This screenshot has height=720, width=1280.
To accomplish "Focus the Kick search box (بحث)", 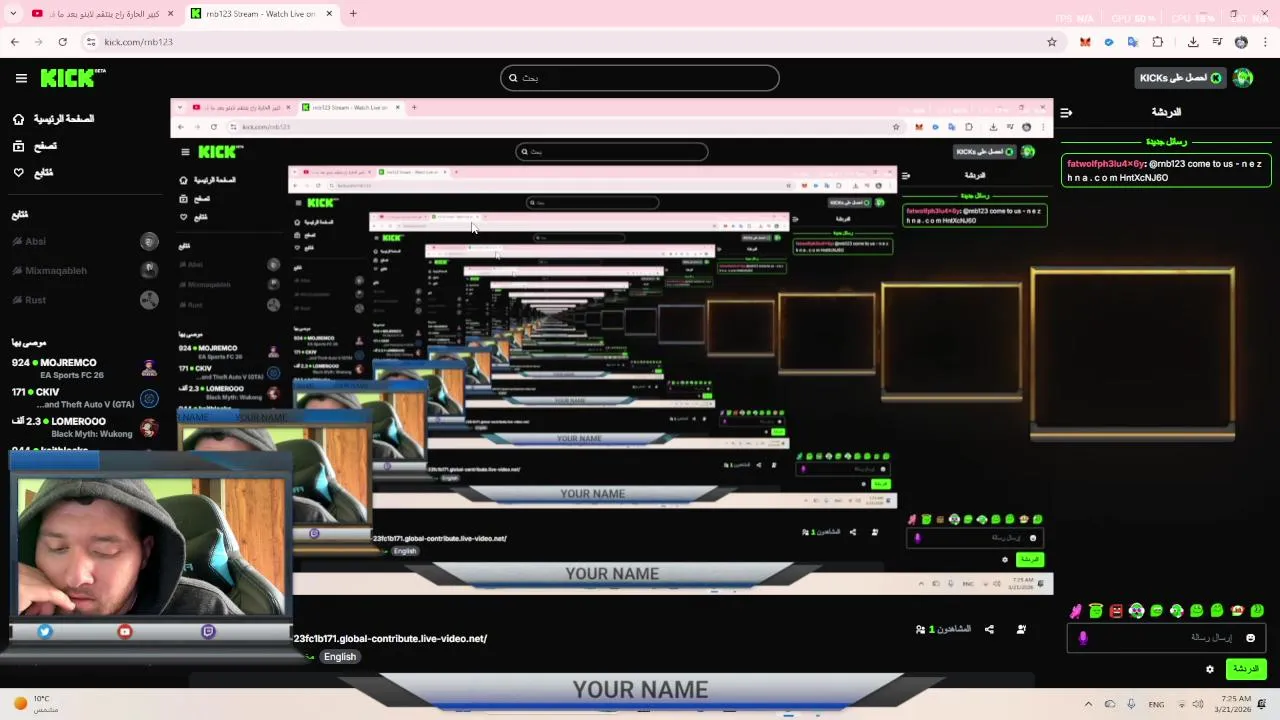I will tap(640, 78).
